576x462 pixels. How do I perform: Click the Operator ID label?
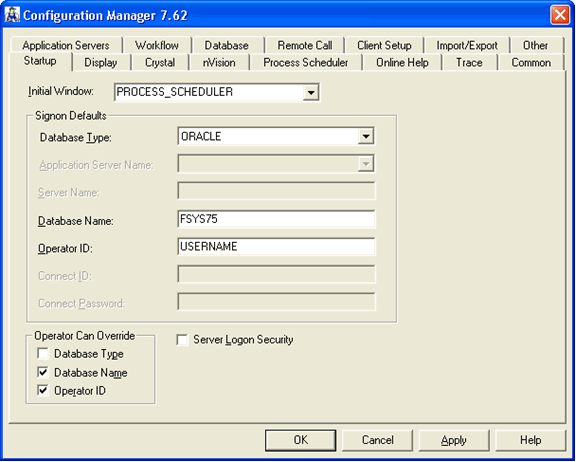(x=65, y=249)
